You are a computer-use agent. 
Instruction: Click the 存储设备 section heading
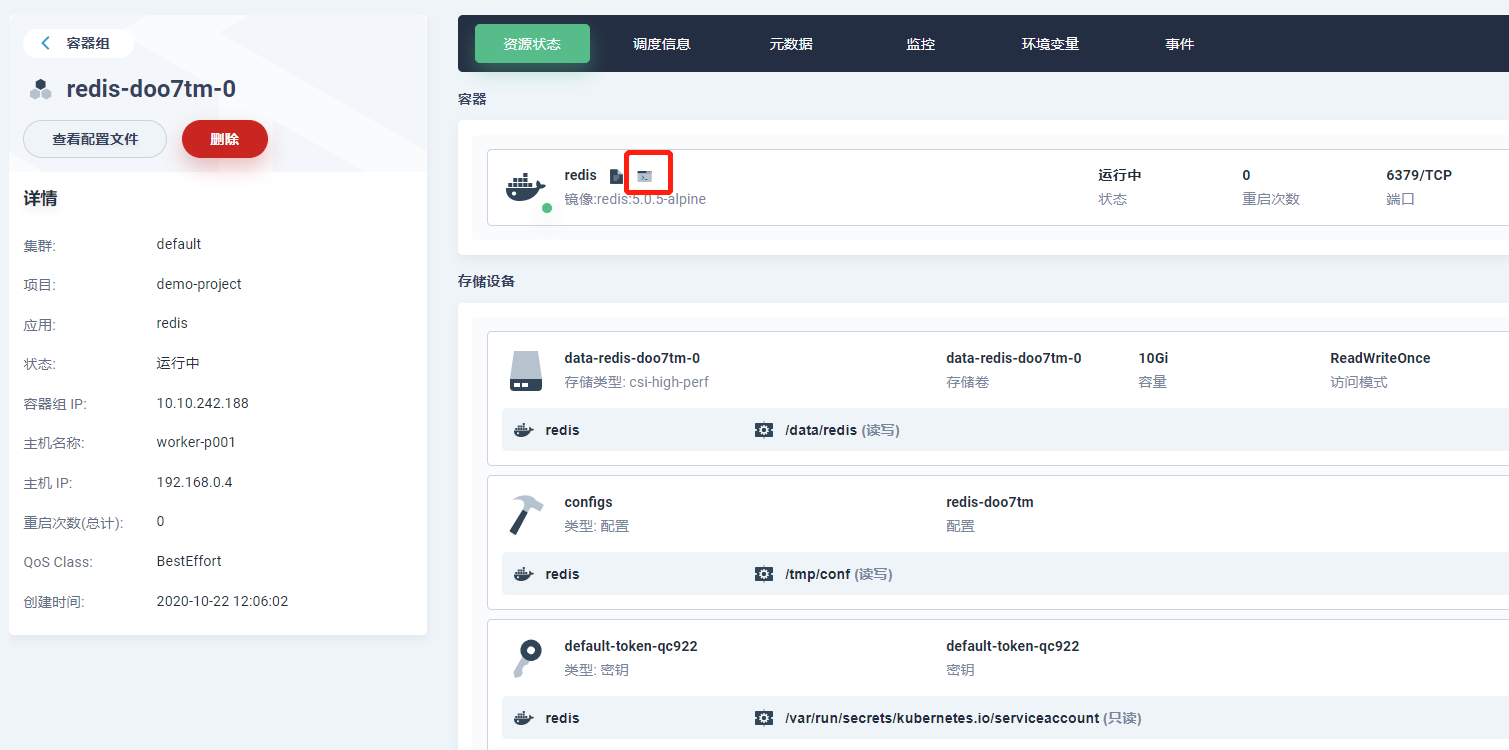[x=487, y=281]
